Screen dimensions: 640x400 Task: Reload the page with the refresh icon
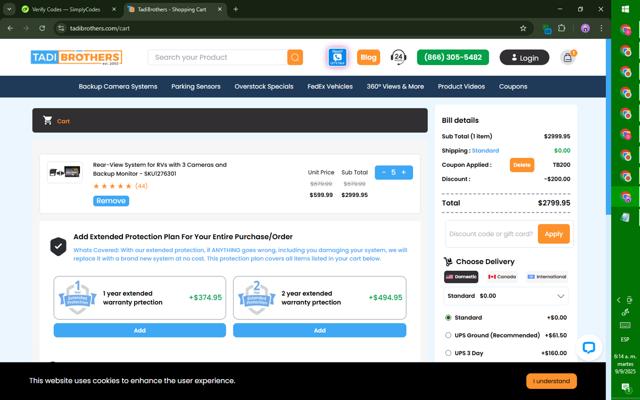coord(42,28)
